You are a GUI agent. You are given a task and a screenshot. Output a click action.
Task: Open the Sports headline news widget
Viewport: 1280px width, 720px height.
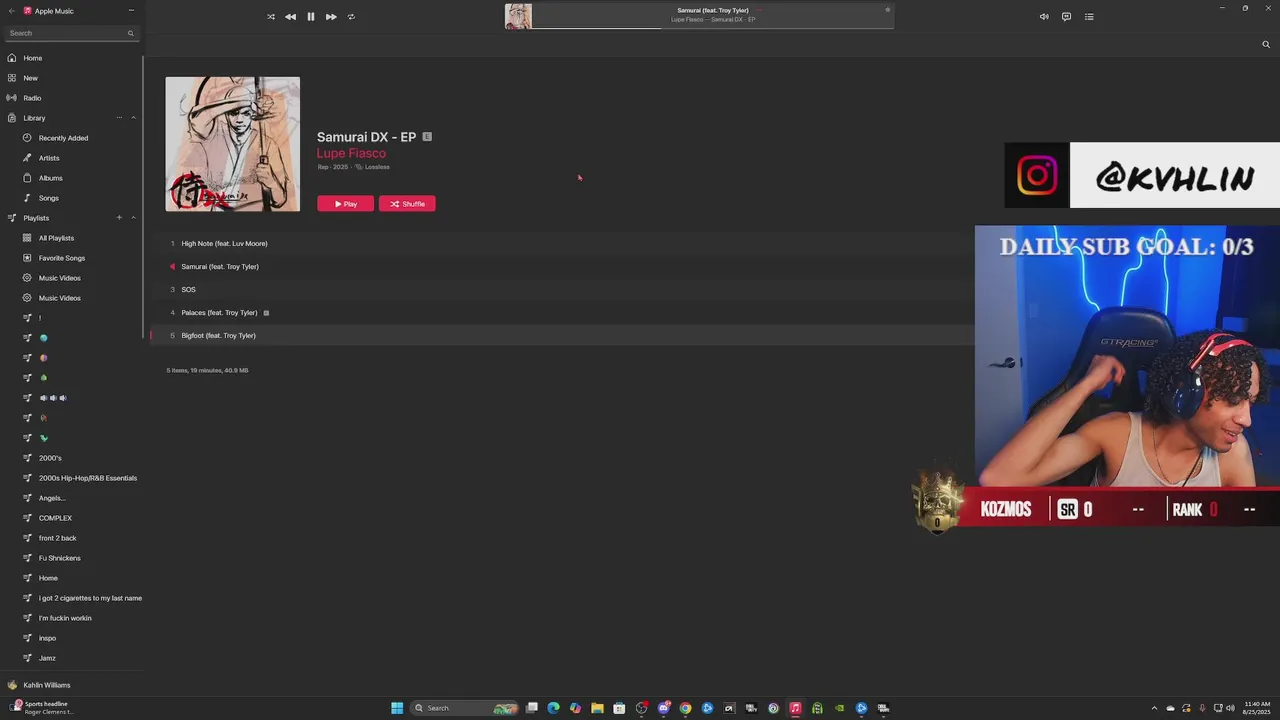point(40,708)
